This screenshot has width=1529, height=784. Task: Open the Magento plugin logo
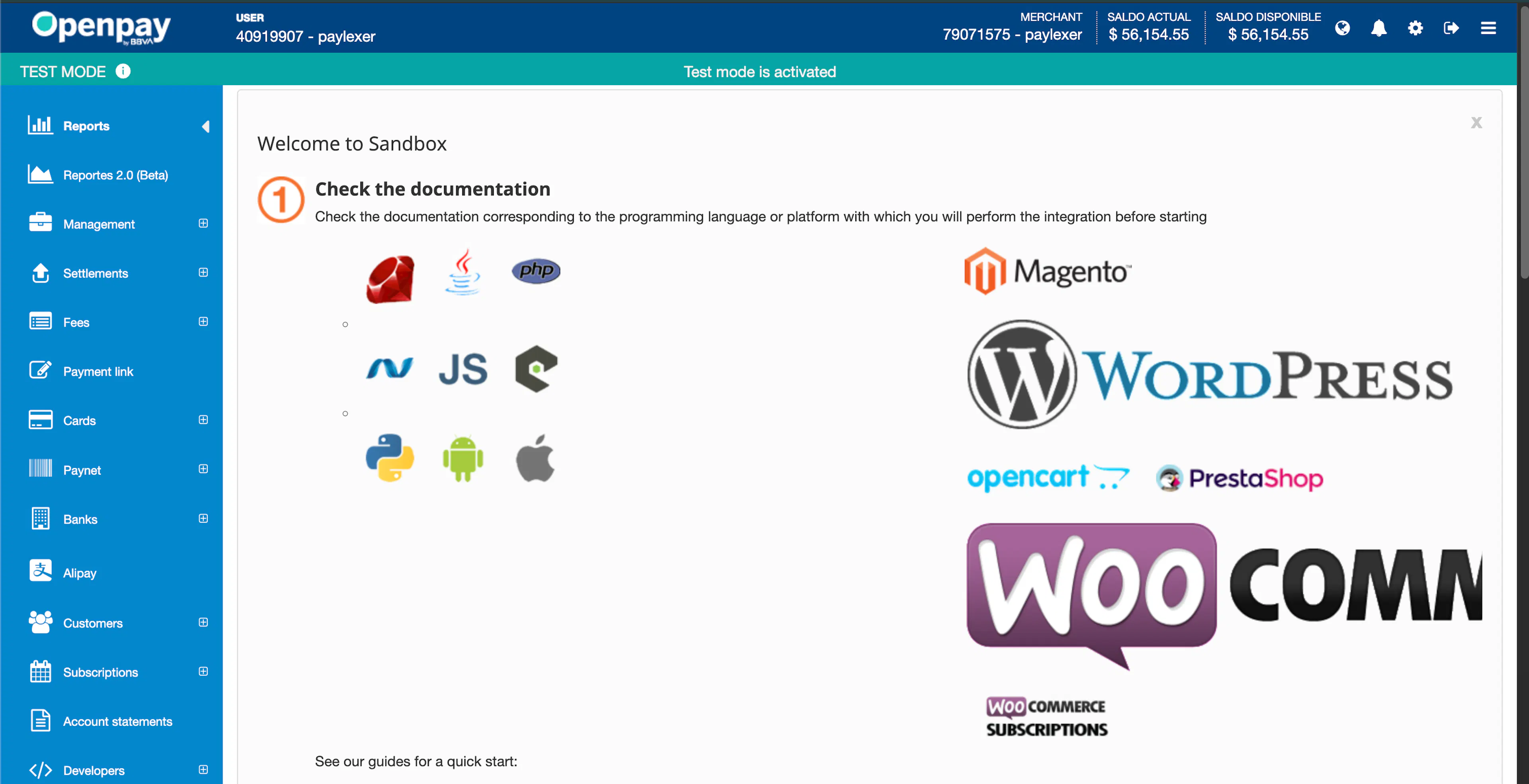tap(1048, 271)
